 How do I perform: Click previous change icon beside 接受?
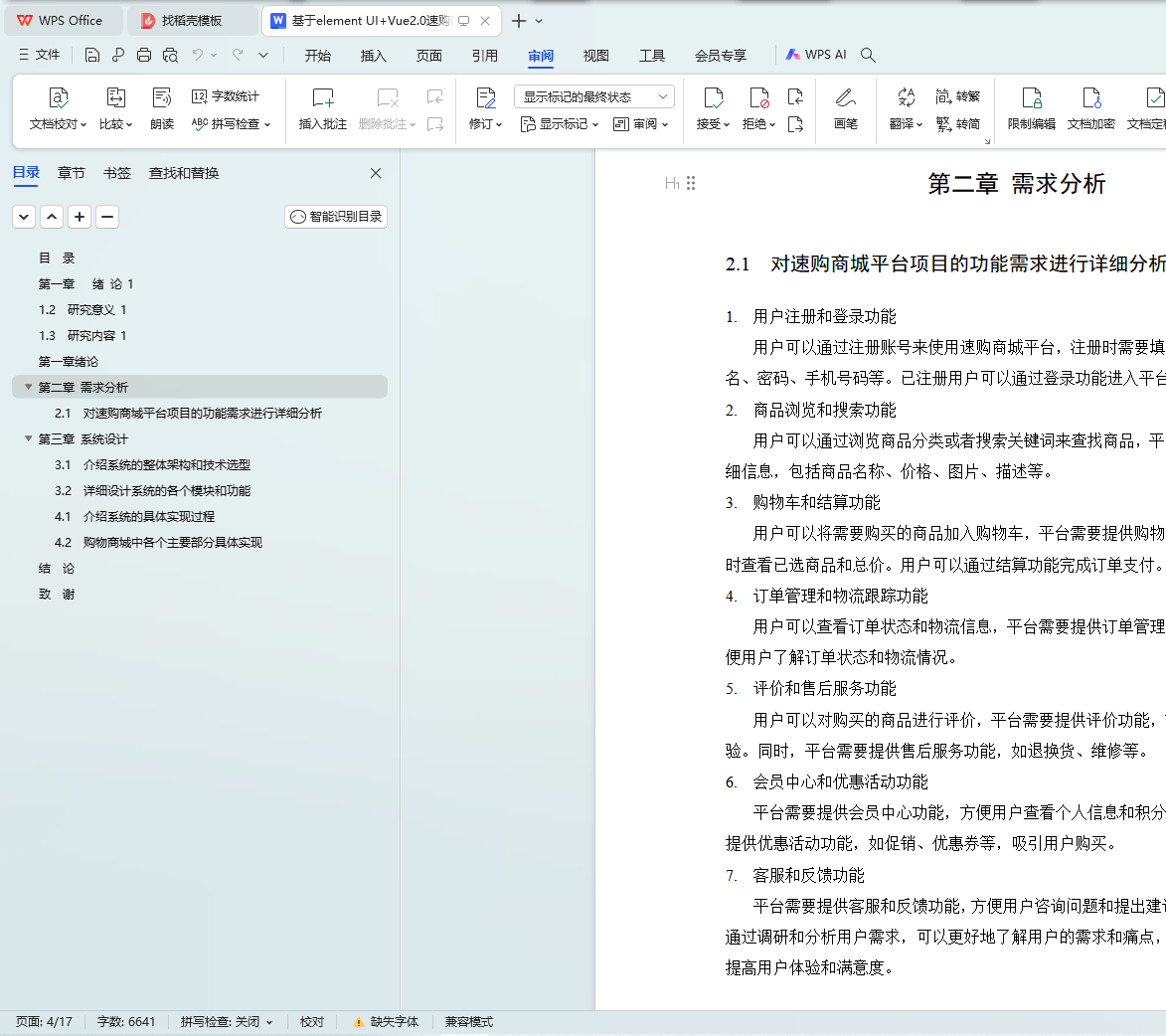(x=795, y=96)
